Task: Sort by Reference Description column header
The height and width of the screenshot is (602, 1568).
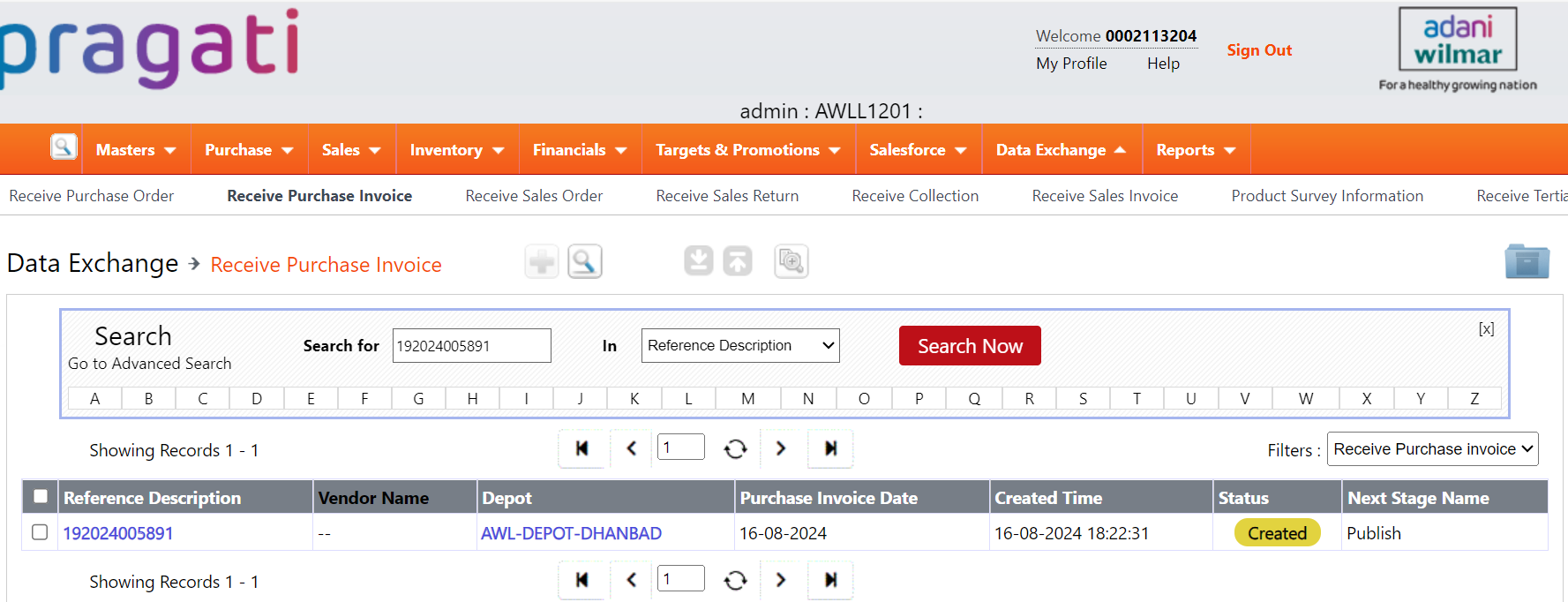Action: point(152,498)
